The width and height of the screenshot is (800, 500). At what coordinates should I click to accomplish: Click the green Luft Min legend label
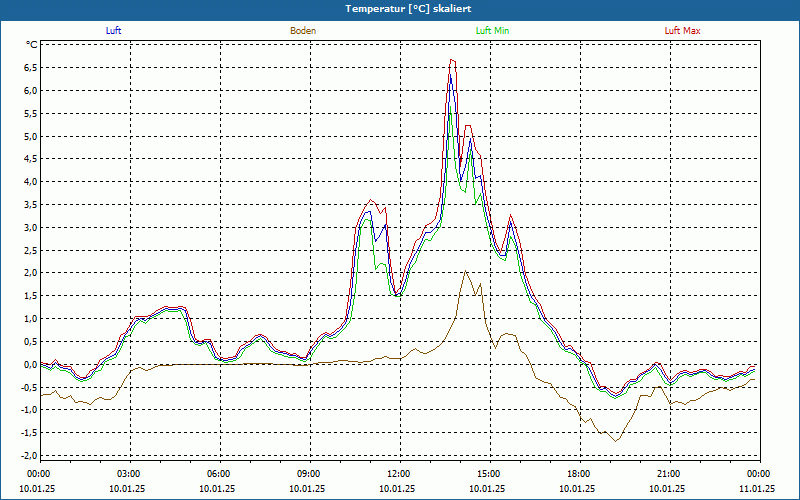(x=492, y=31)
